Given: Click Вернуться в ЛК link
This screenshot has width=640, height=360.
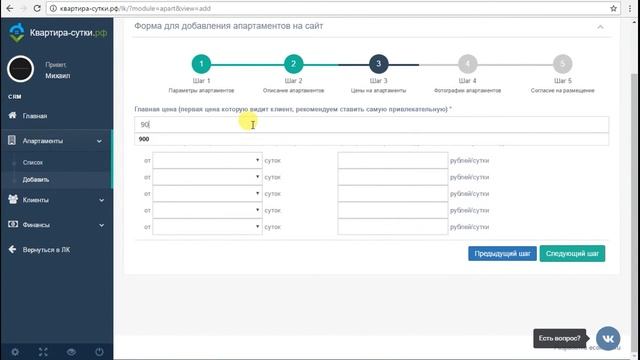Looking at the screenshot, I should 46,250.
